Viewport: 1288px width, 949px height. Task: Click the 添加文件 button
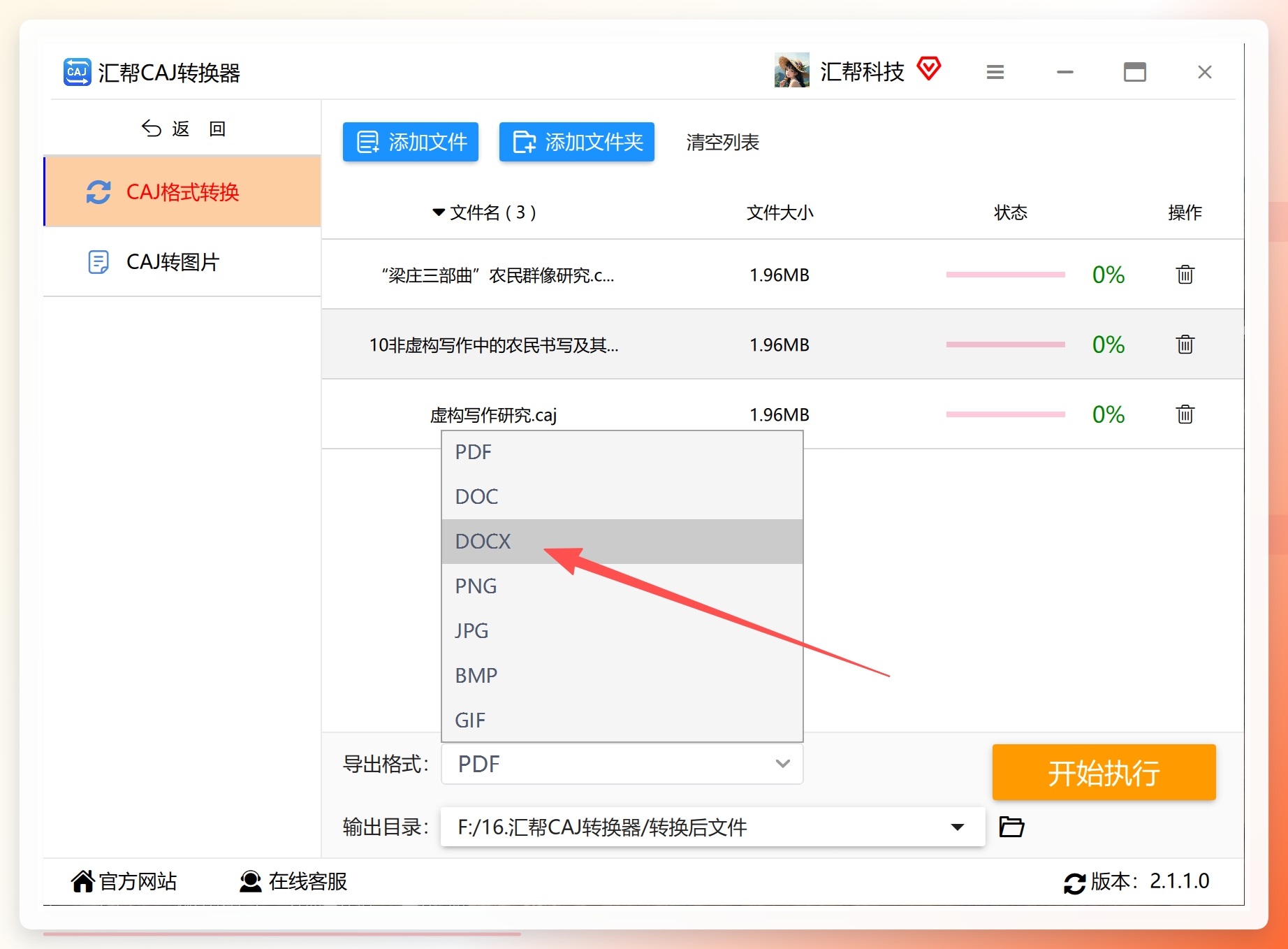point(411,142)
